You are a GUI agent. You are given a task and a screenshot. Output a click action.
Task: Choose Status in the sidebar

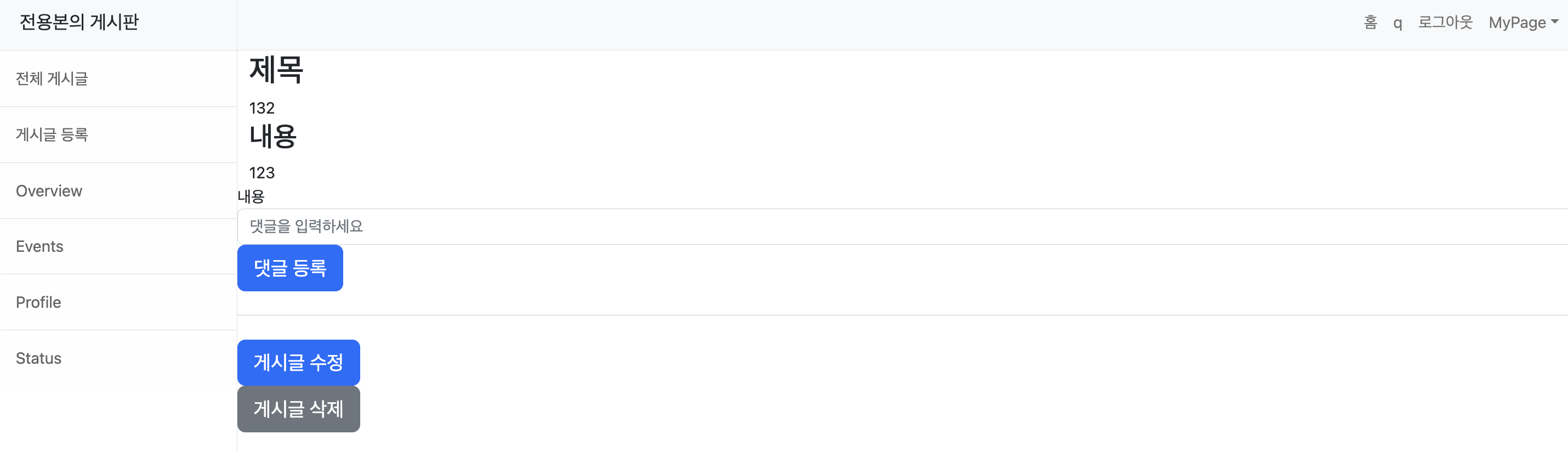pyautogui.click(x=118, y=358)
